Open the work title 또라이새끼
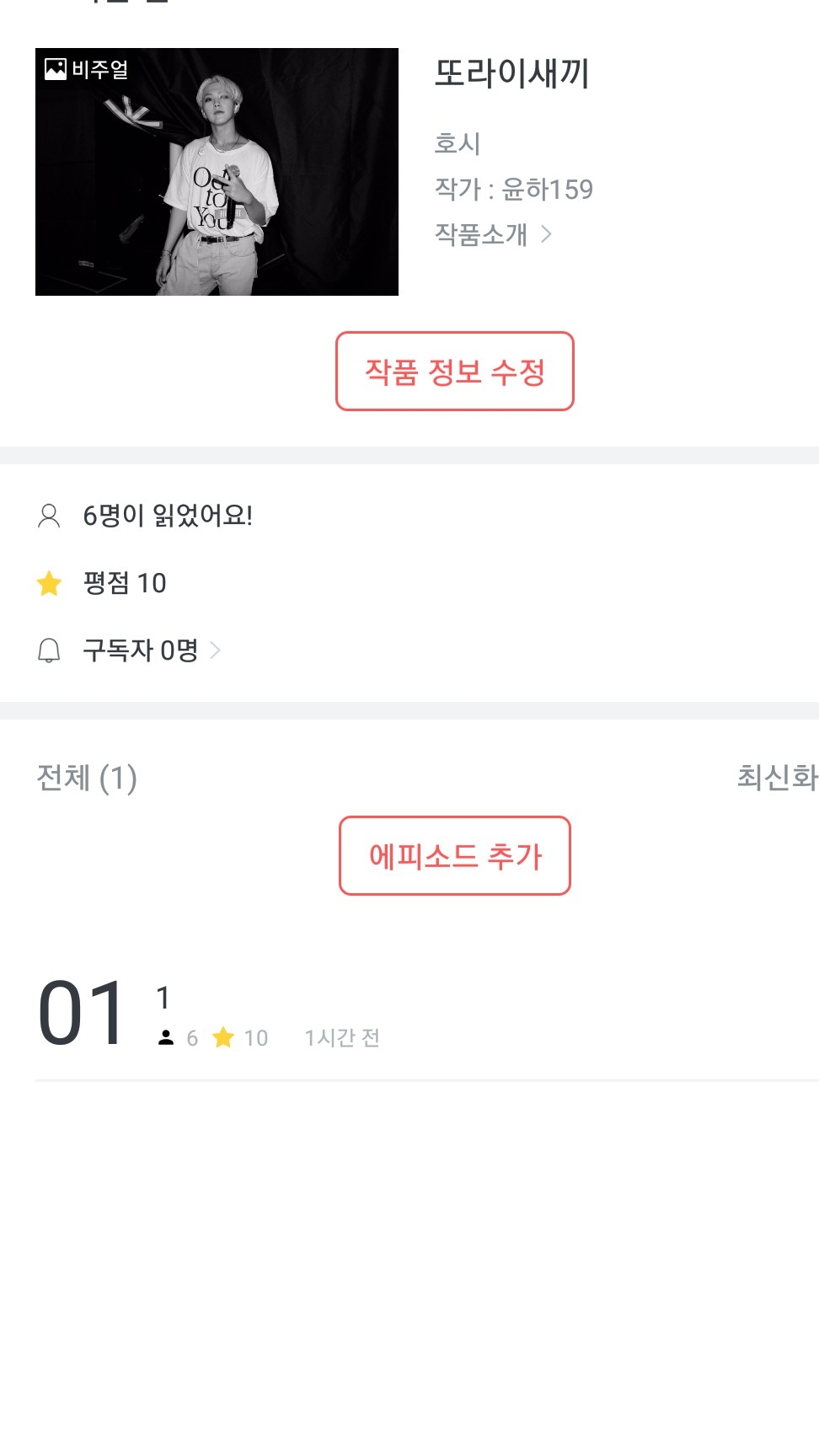 coord(511,73)
